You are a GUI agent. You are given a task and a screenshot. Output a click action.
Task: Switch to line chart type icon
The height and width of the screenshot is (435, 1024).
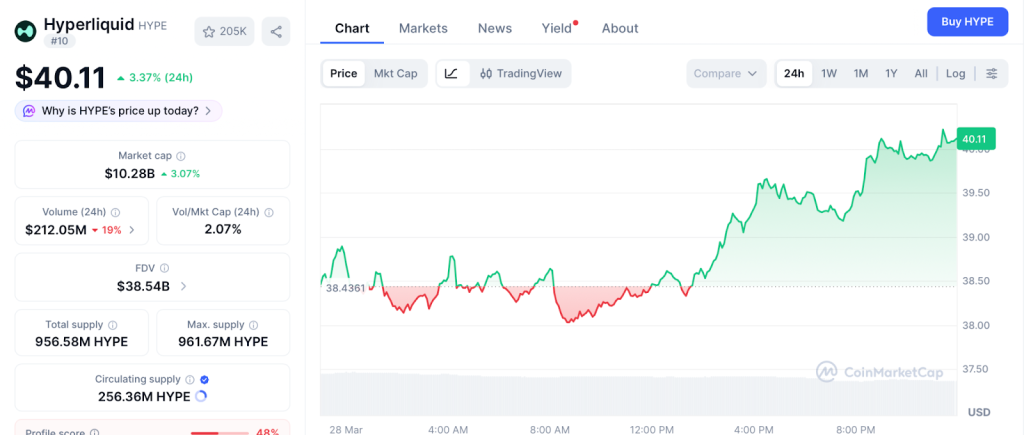click(452, 73)
